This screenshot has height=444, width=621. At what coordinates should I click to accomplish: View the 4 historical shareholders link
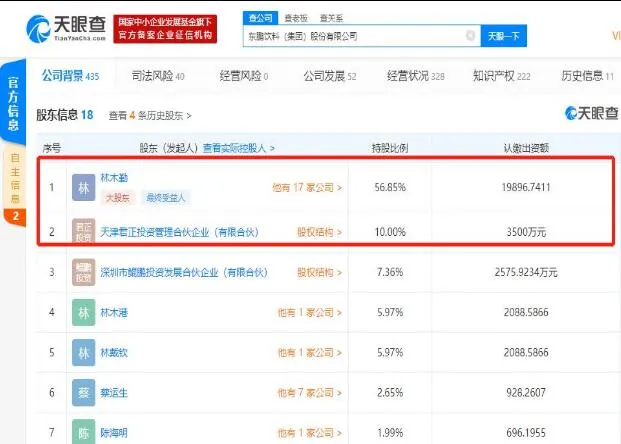pos(150,116)
